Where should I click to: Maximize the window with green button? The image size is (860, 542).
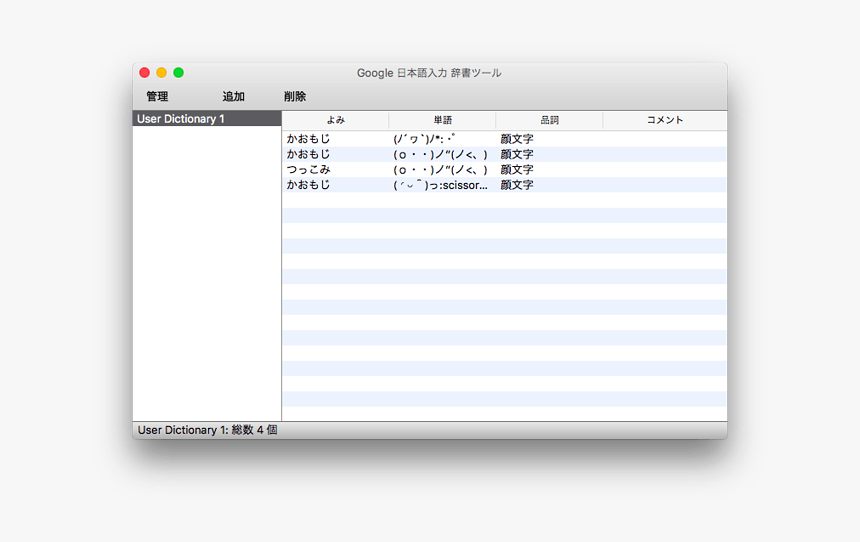coord(178,72)
